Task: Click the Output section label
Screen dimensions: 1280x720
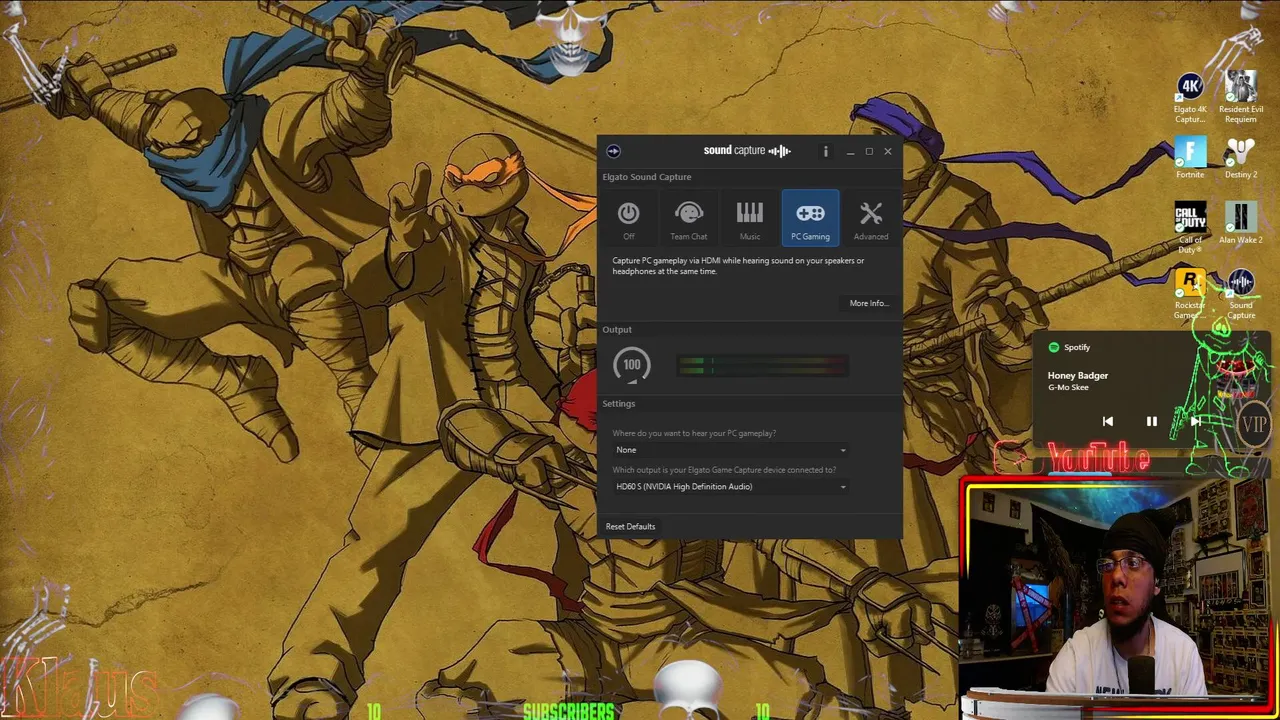Action: 617,329
